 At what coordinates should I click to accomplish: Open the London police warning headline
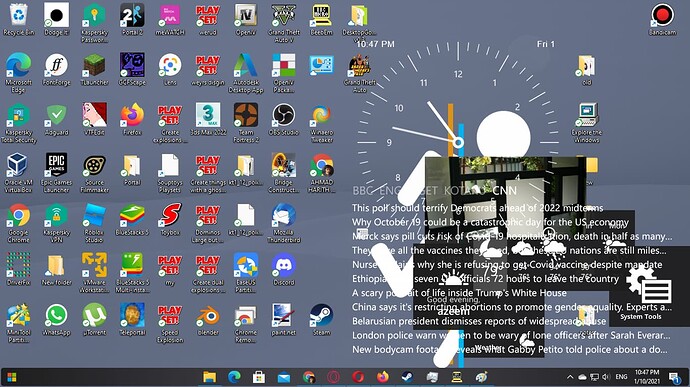point(511,335)
